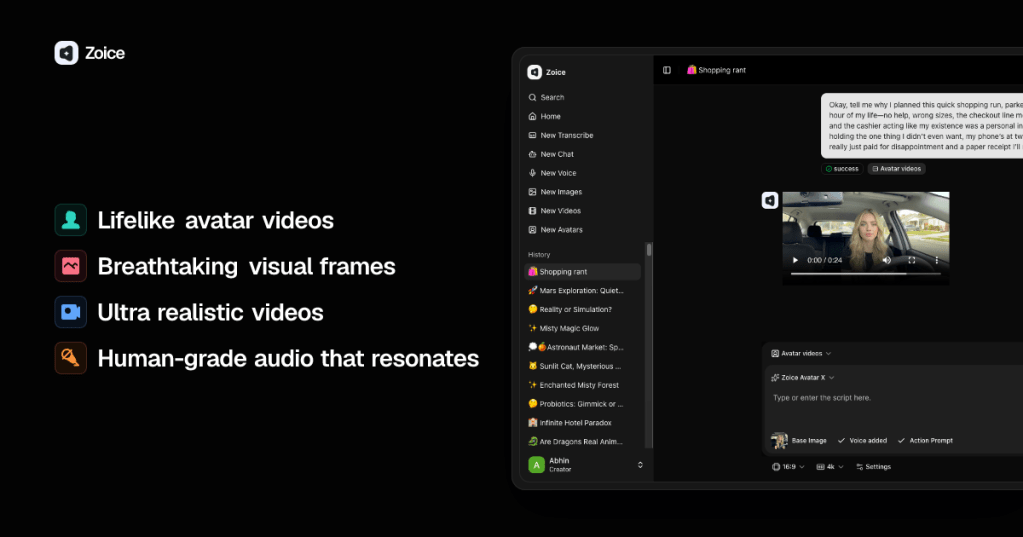Image resolution: width=1023 pixels, height=537 pixels.
Task: Click the video fullscreen icon
Action: point(912,260)
